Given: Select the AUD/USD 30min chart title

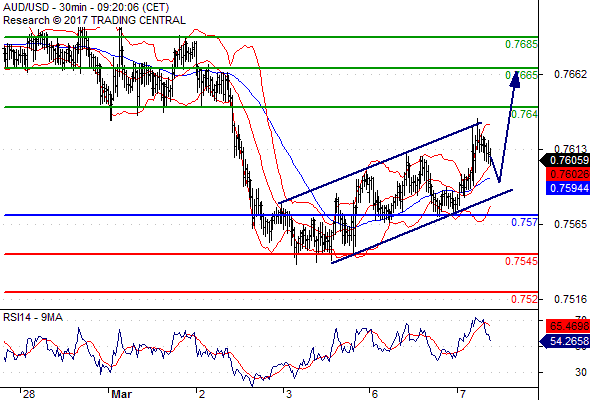Looking at the screenshot, I should tap(86, 7).
